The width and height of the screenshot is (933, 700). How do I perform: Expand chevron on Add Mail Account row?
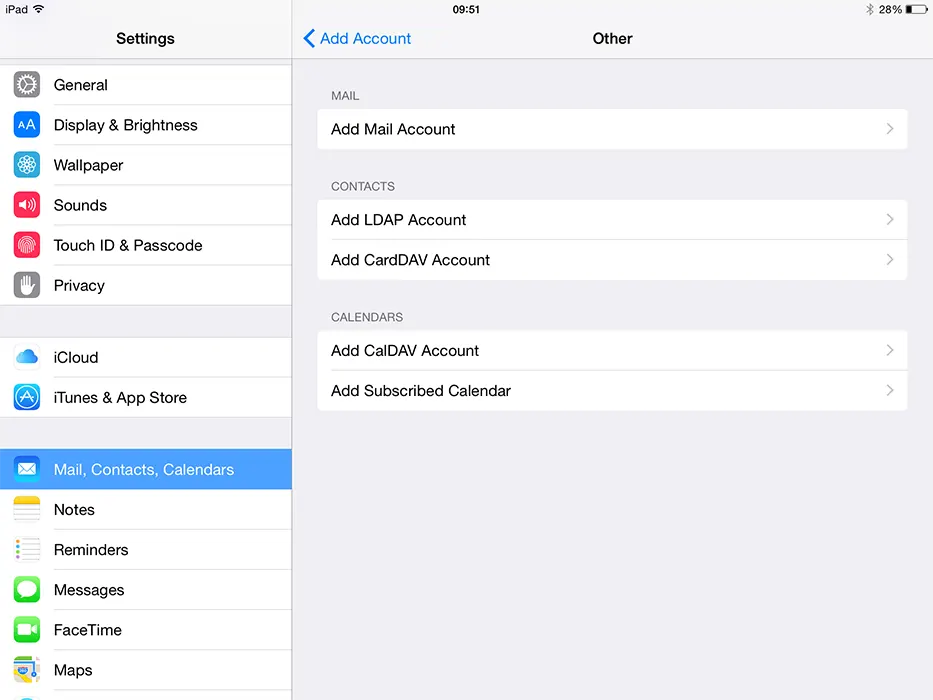(x=889, y=129)
